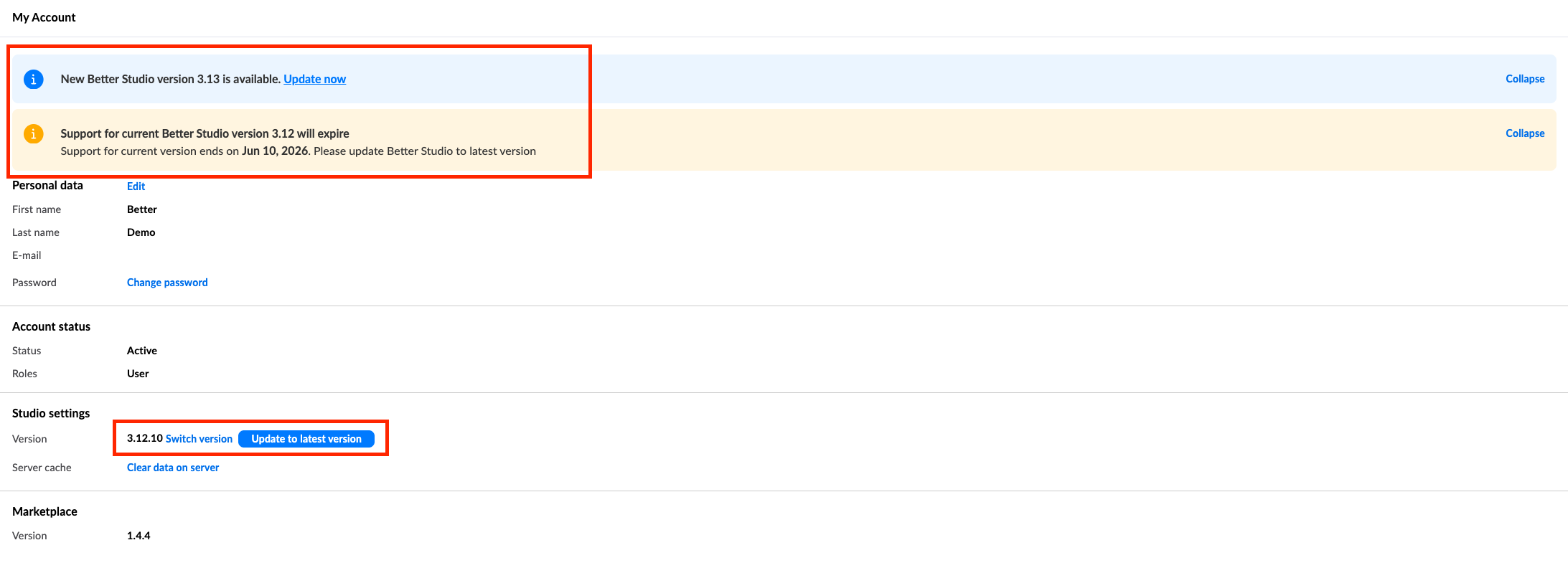Click the Server cache label
The width and height of the screenshot is (1568, 563).
point(42,468)
